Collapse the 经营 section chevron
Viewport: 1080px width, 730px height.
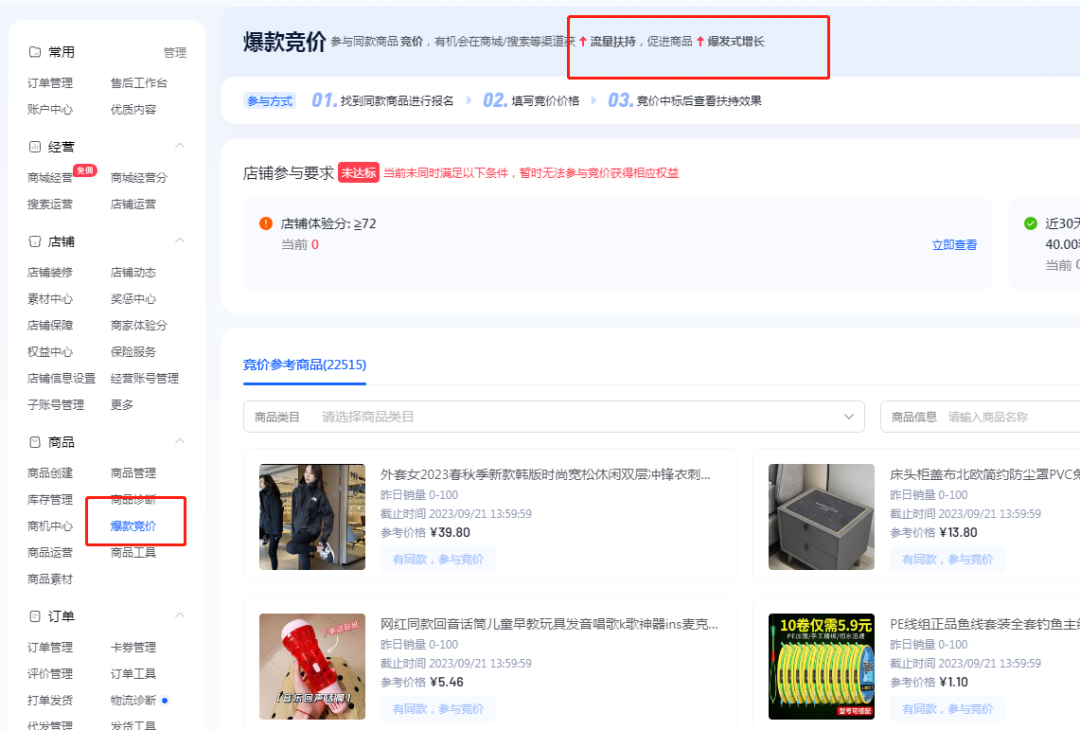182,145
